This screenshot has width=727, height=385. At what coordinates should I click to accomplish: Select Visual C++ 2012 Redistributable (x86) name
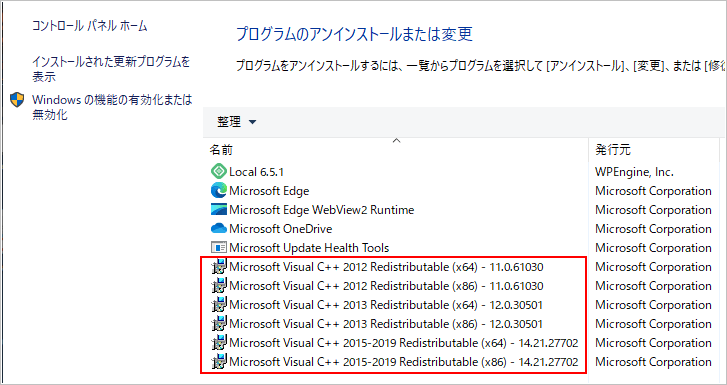(x=386, y=286)
